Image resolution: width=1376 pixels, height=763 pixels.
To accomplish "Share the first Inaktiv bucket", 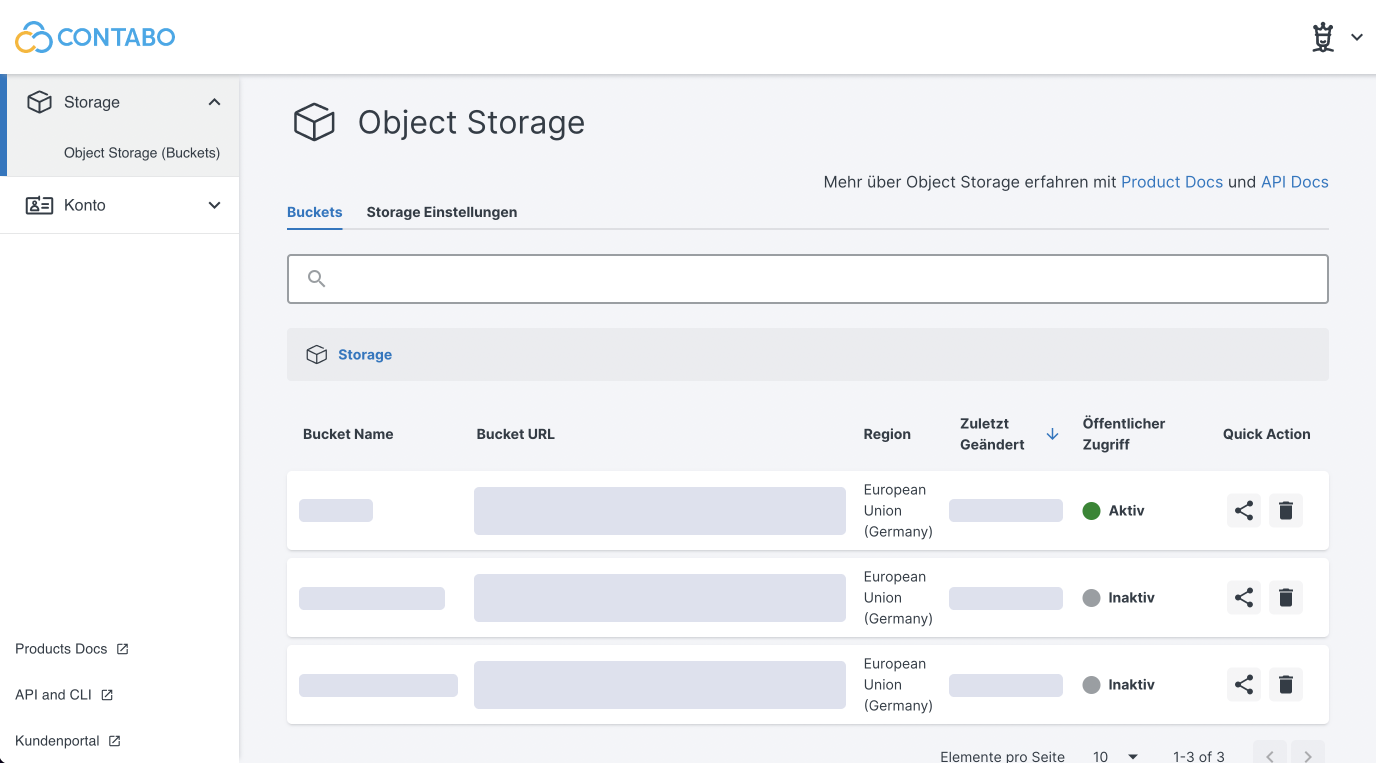I will 1244,598.
